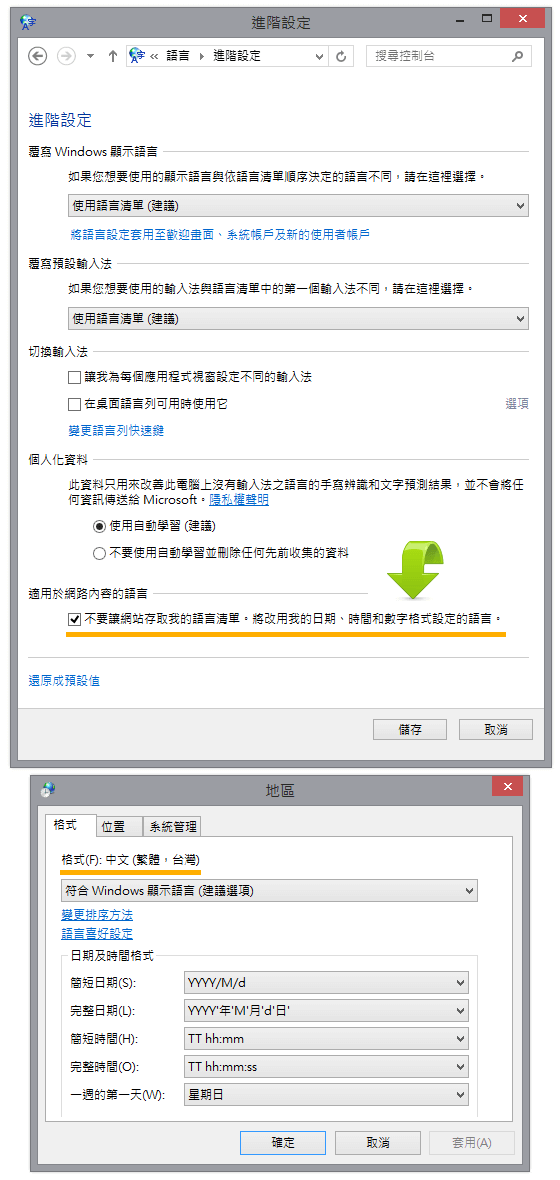The width and height of the screenshot is (560, 1180).
Task: Click the back navigation arrow
Action: coord(38,56)
